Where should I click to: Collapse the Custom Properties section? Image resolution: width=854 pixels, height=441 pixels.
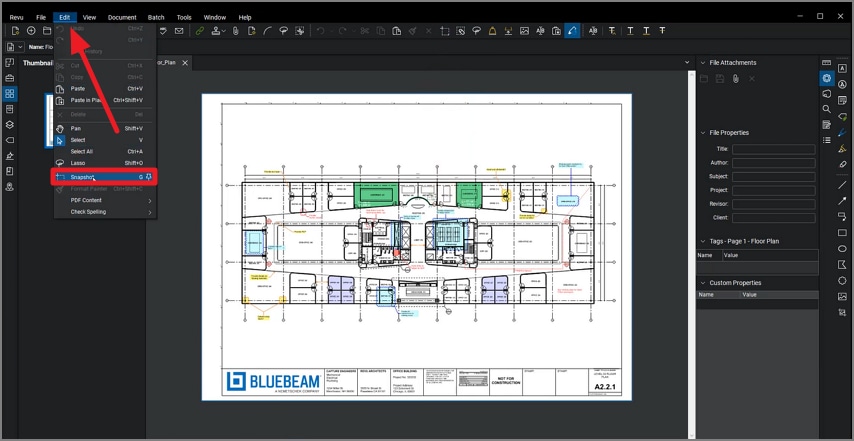[703, 283]
